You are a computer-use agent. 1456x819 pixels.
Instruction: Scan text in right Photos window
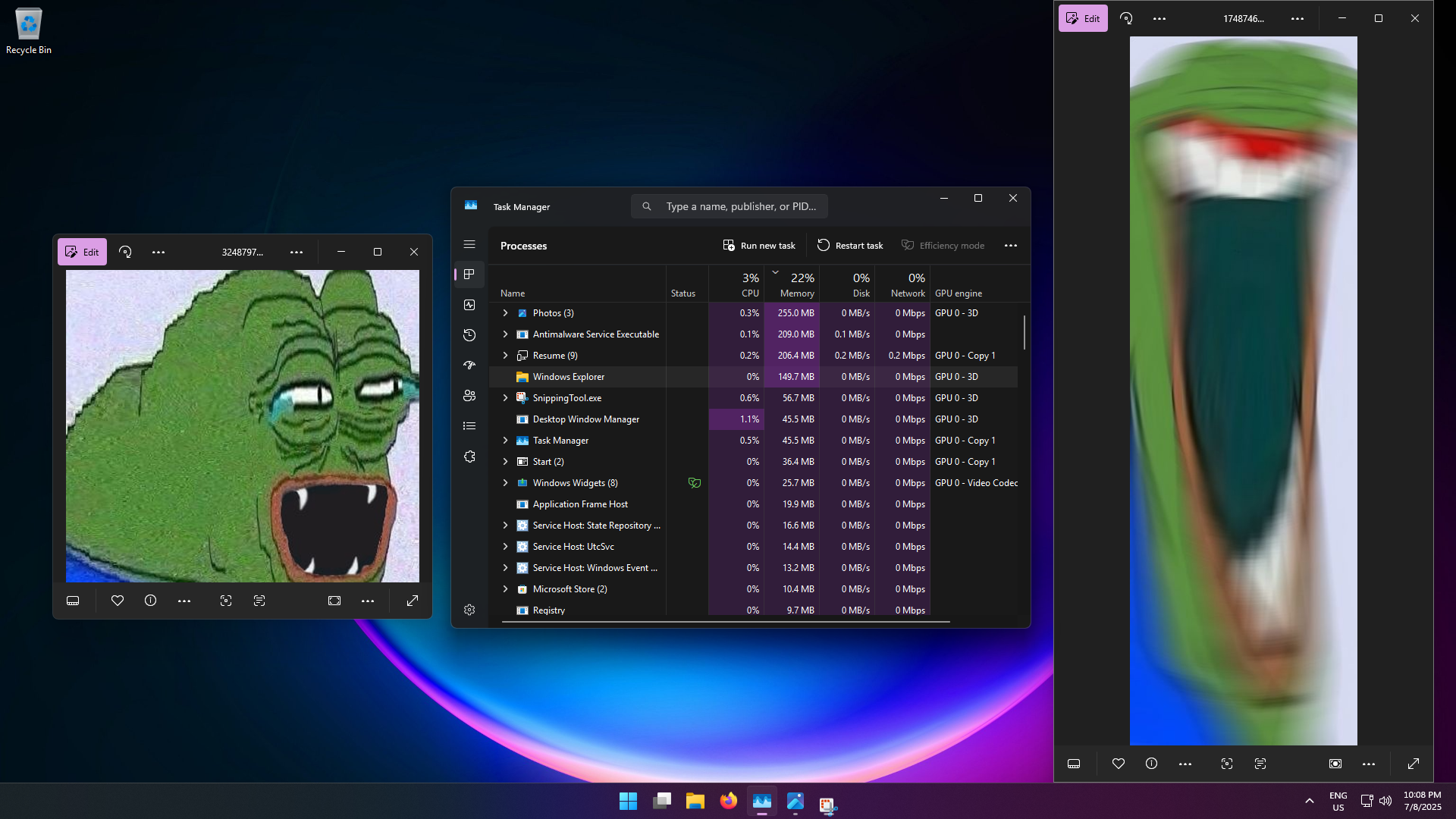point(1260,764)
